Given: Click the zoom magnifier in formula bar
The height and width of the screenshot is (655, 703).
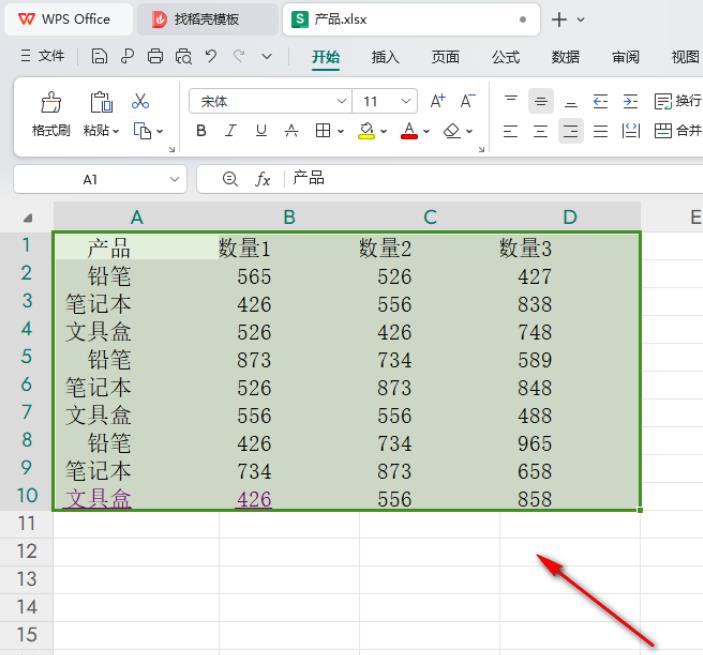Looking at the screenshot, I should click(x=230, y=179).
